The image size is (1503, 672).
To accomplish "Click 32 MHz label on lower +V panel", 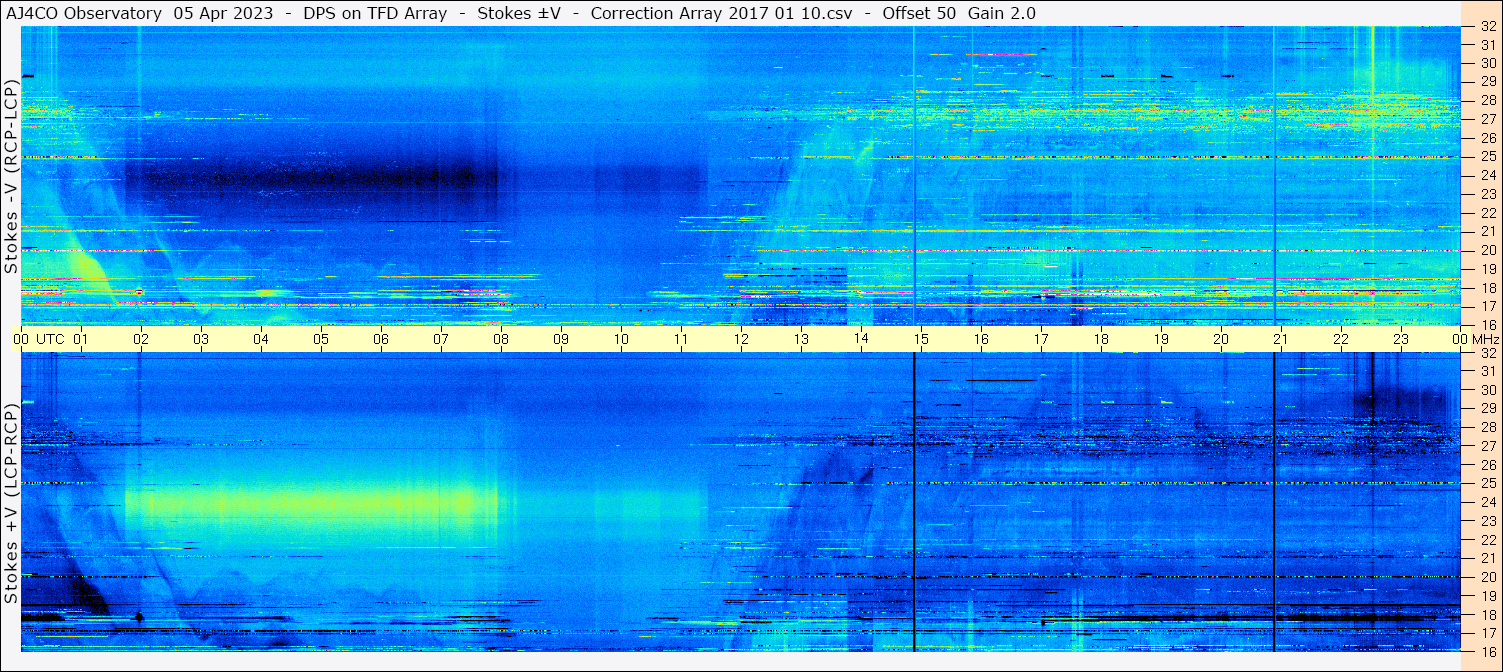I will [1488, 354].
